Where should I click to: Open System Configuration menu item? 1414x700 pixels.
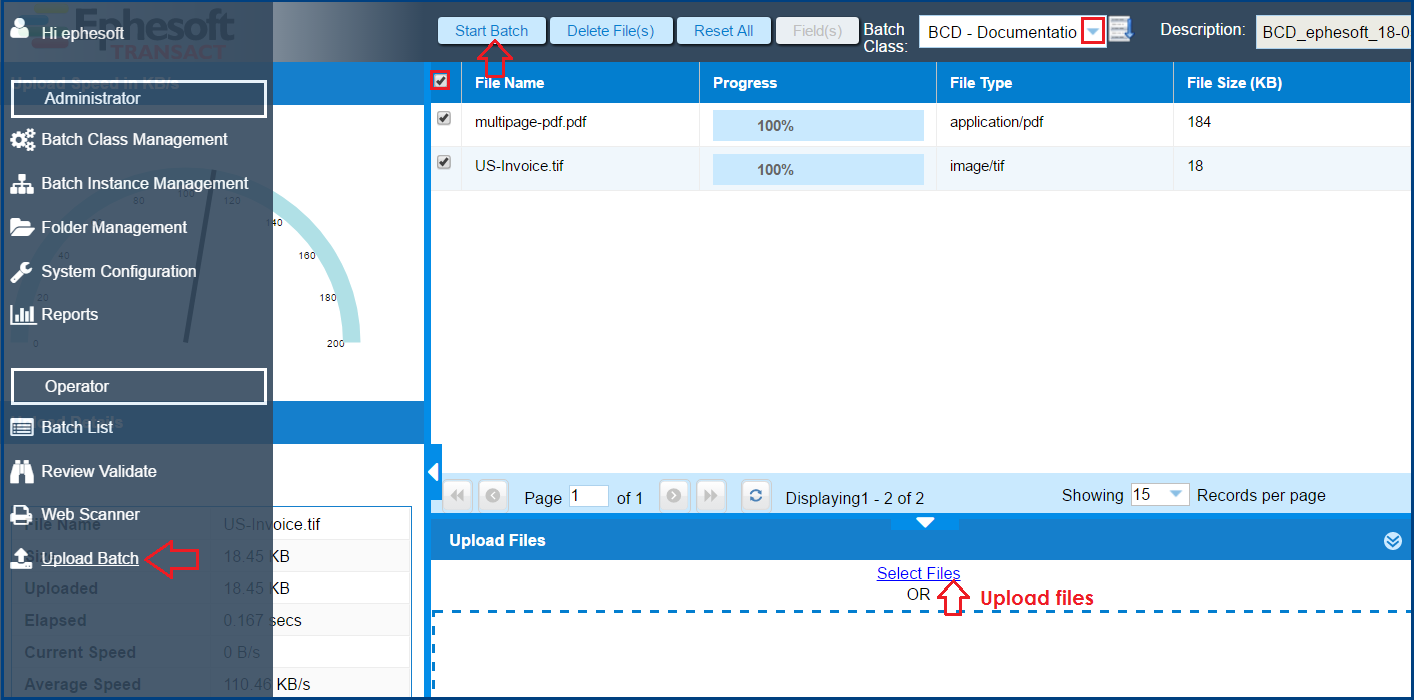[119, 272]
